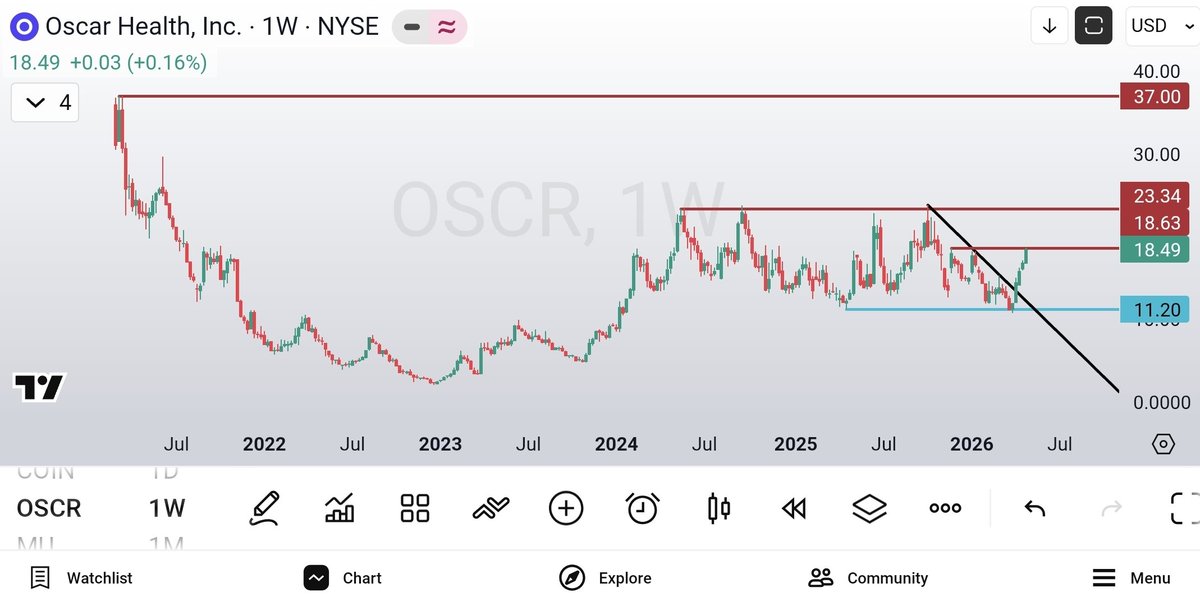Create an alert with alarm clock icon

click(642, 508)
